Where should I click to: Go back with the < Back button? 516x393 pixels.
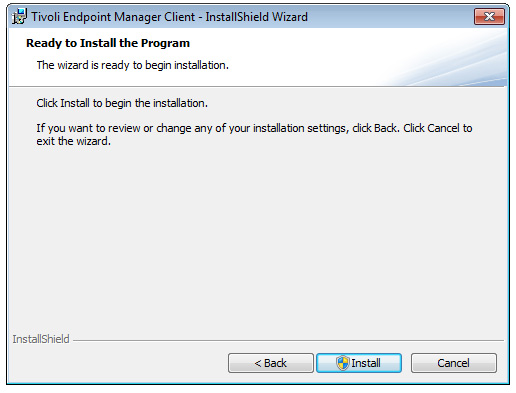271,363
